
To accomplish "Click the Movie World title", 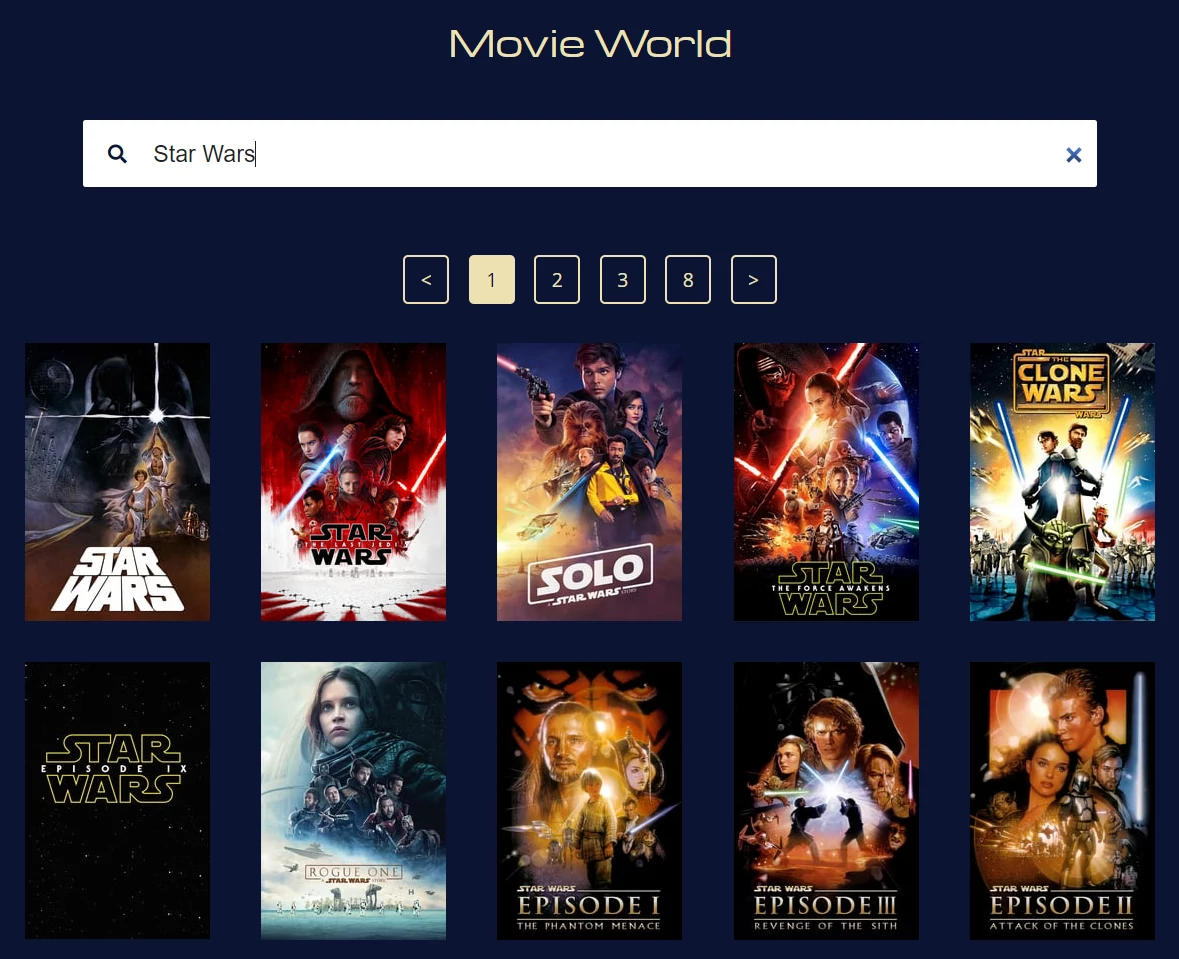I will [x=590, y=44].
